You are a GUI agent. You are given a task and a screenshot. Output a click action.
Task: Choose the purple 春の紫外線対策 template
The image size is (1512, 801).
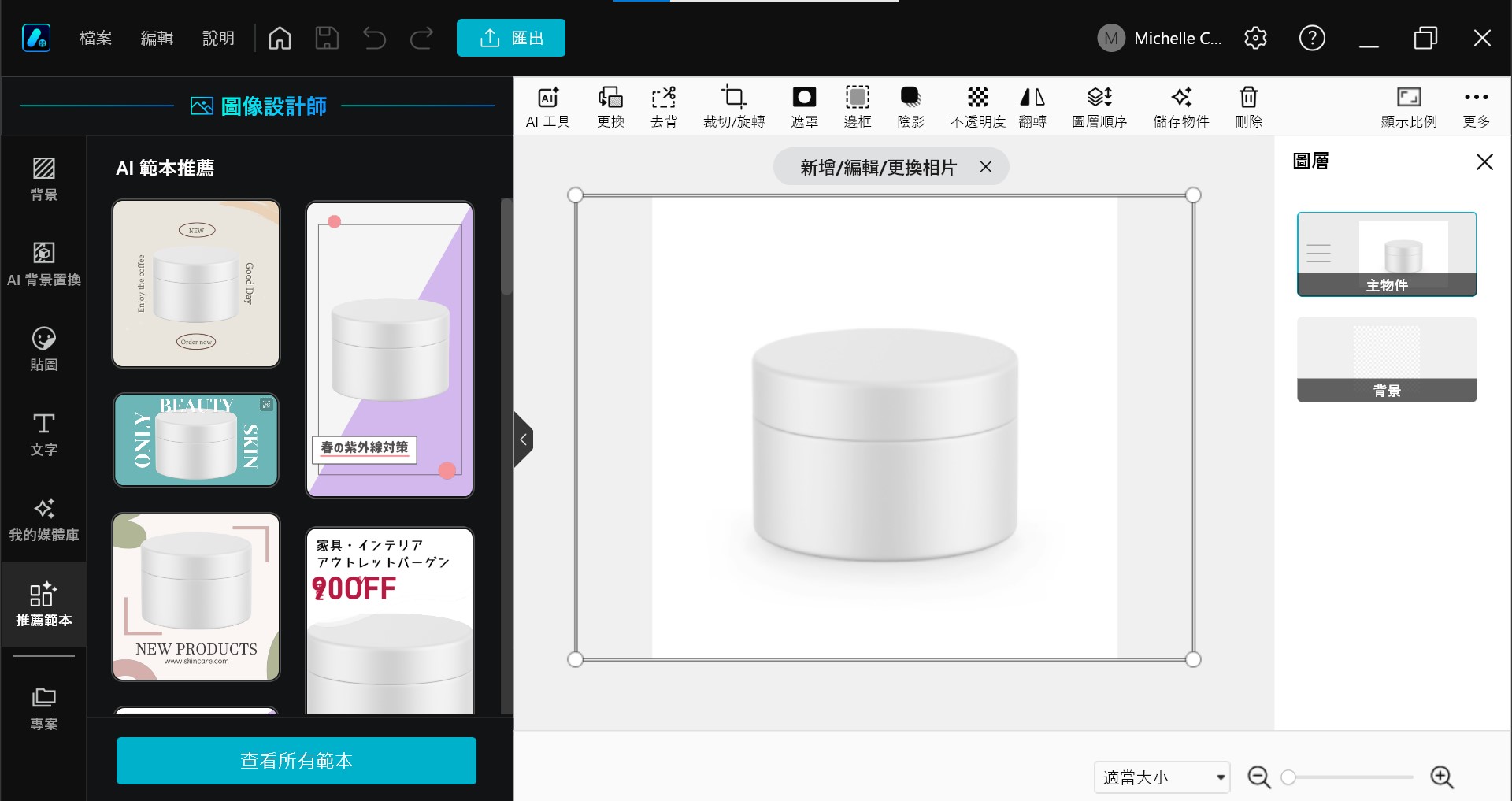click(x=390, y=350)
